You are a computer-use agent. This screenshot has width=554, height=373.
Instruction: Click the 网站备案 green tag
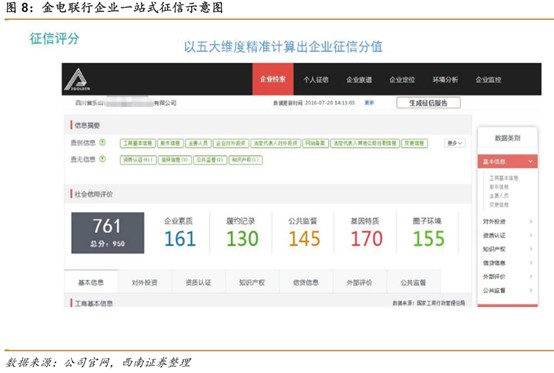[316, 143]
